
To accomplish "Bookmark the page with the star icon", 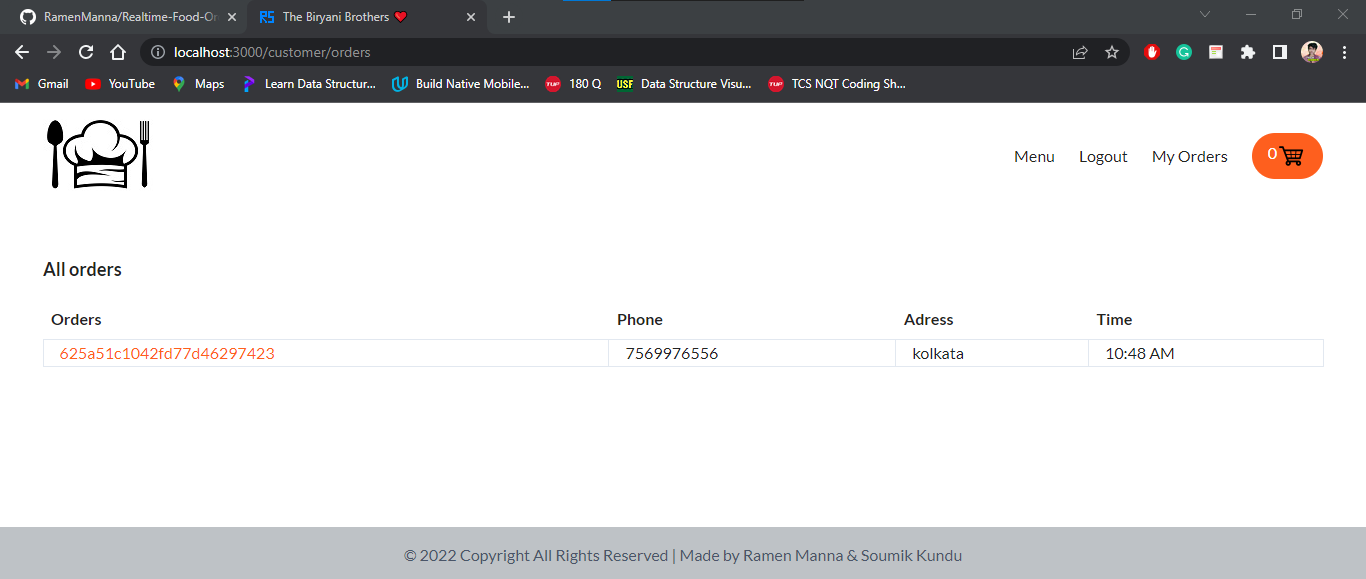I will [x=1112, y=51].
